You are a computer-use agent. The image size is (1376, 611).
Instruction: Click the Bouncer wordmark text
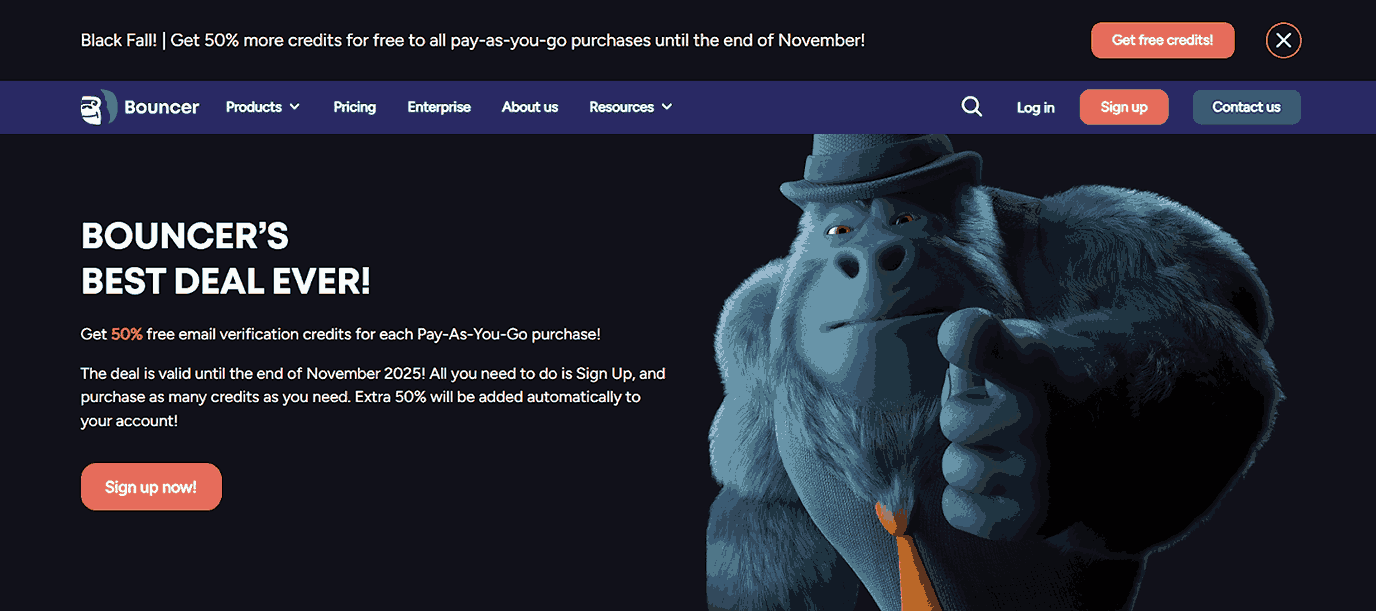coord(162,107)
